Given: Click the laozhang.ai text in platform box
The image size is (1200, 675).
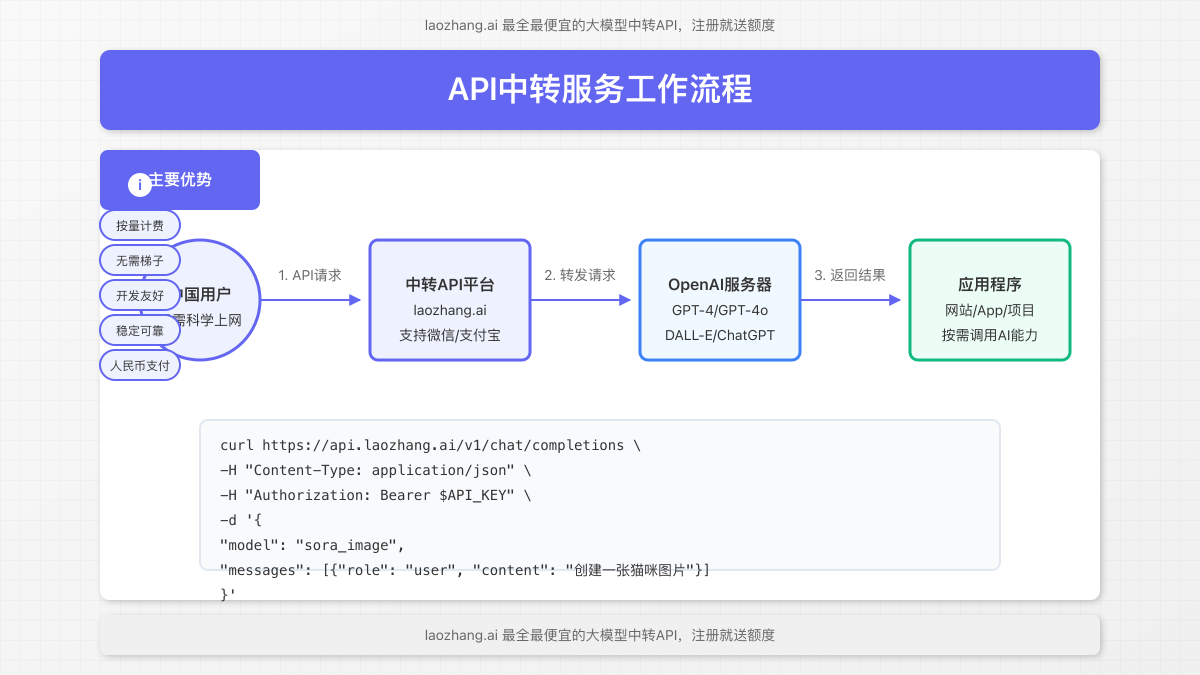Looking at the screenshot, I should pos(450,310).
